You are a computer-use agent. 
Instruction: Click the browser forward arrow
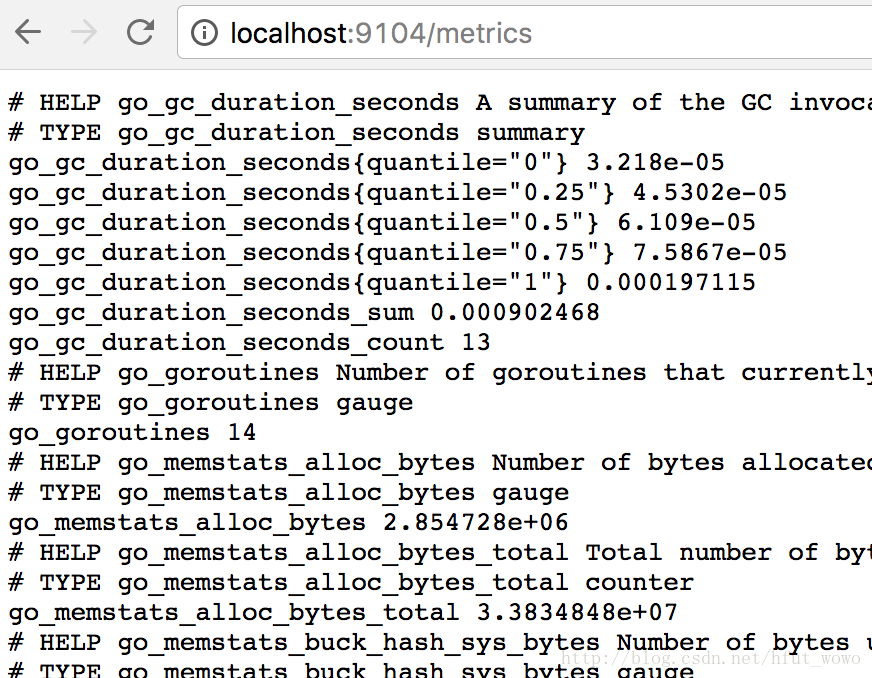pos(85,32)
